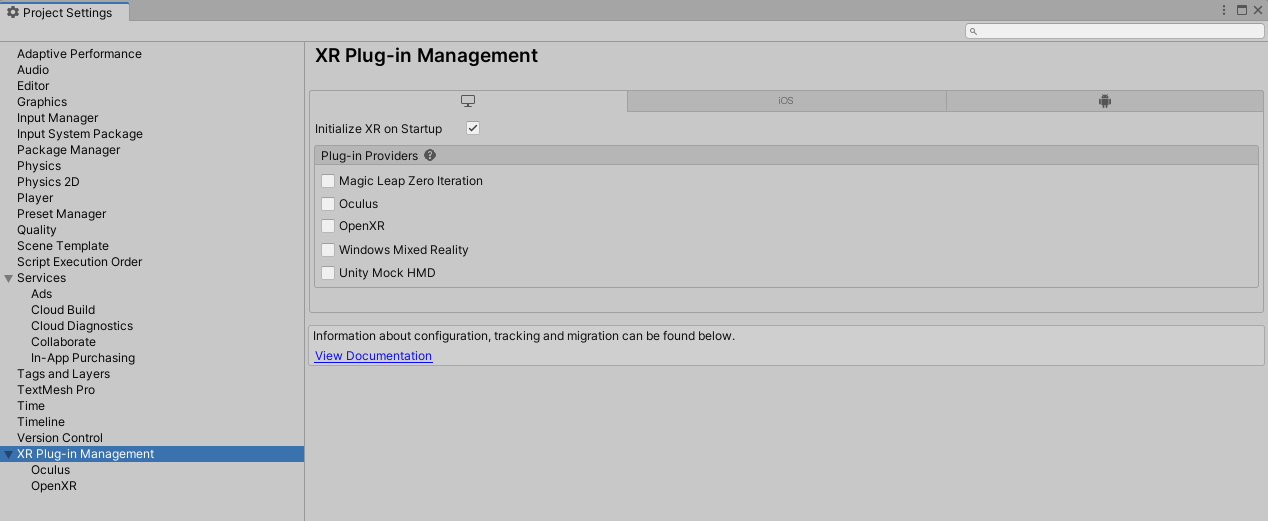Select XR Plug-in Management row in sidebar
The width and height of the screenshot is (1268, 521).
[152, 454]
